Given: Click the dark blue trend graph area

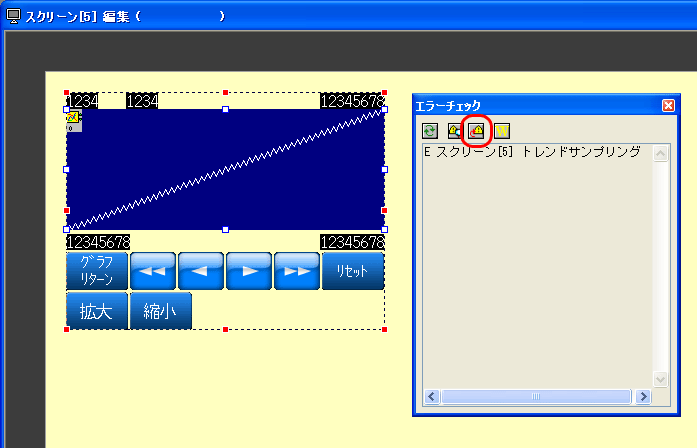Looking at the screenshot, I should 225,170.
